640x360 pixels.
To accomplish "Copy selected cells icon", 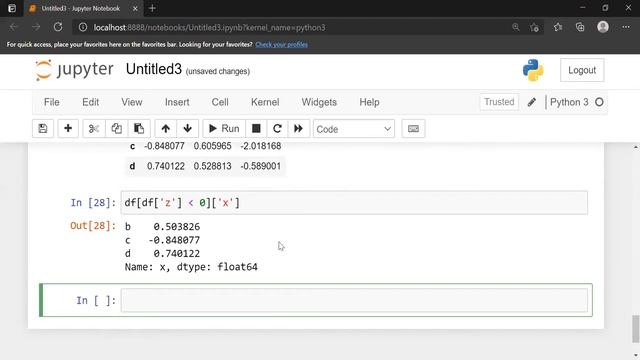I will (x=116, y=129).
